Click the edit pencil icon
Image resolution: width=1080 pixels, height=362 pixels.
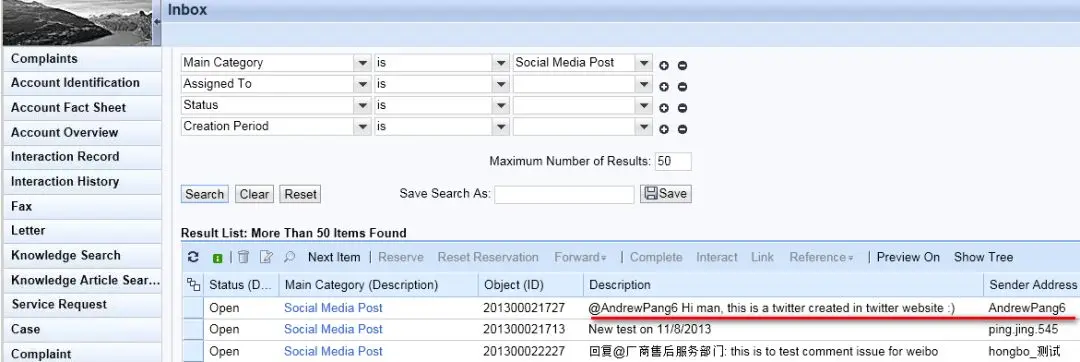(267, 257)
